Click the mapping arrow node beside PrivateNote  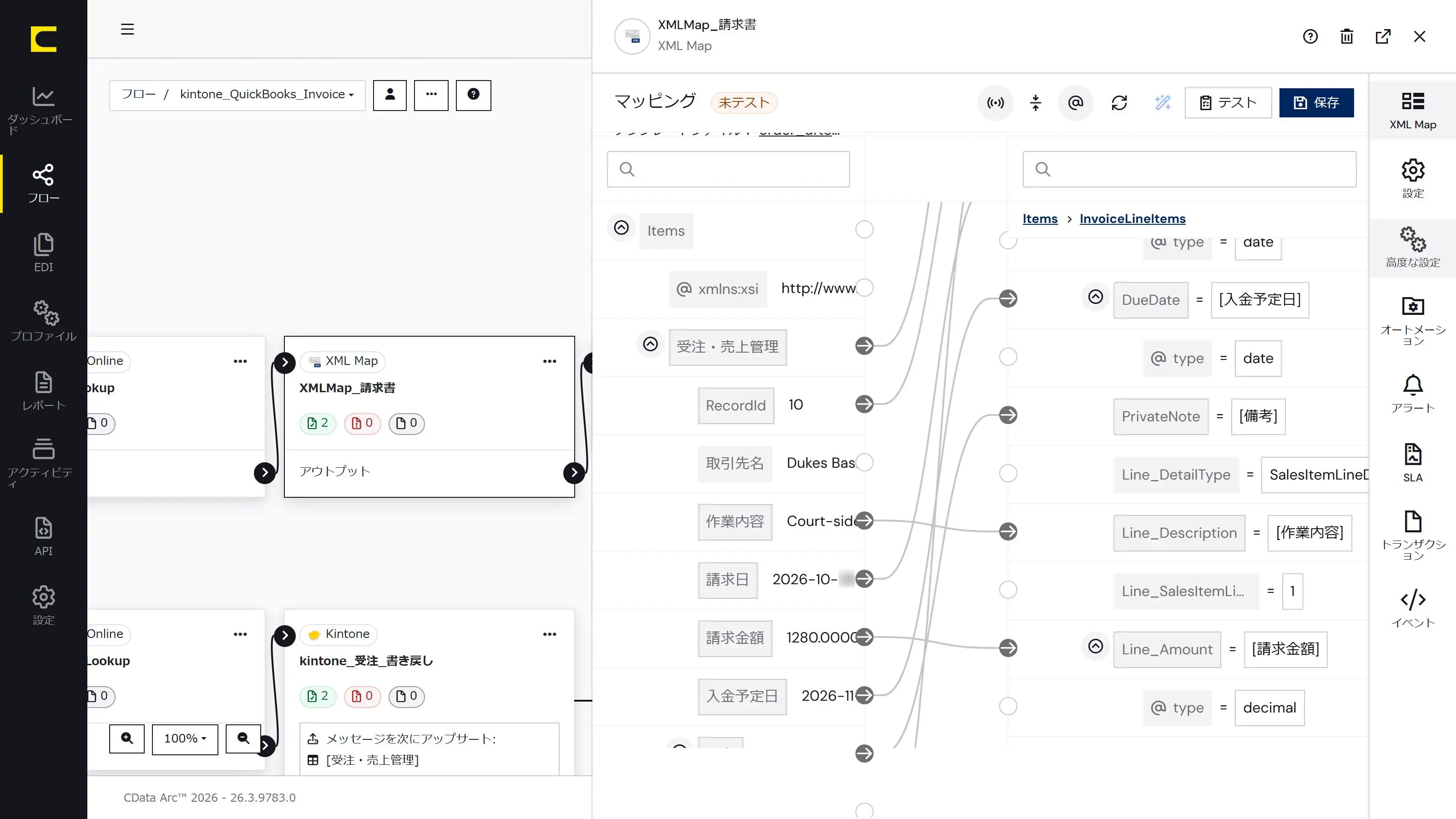(1008, 415)
